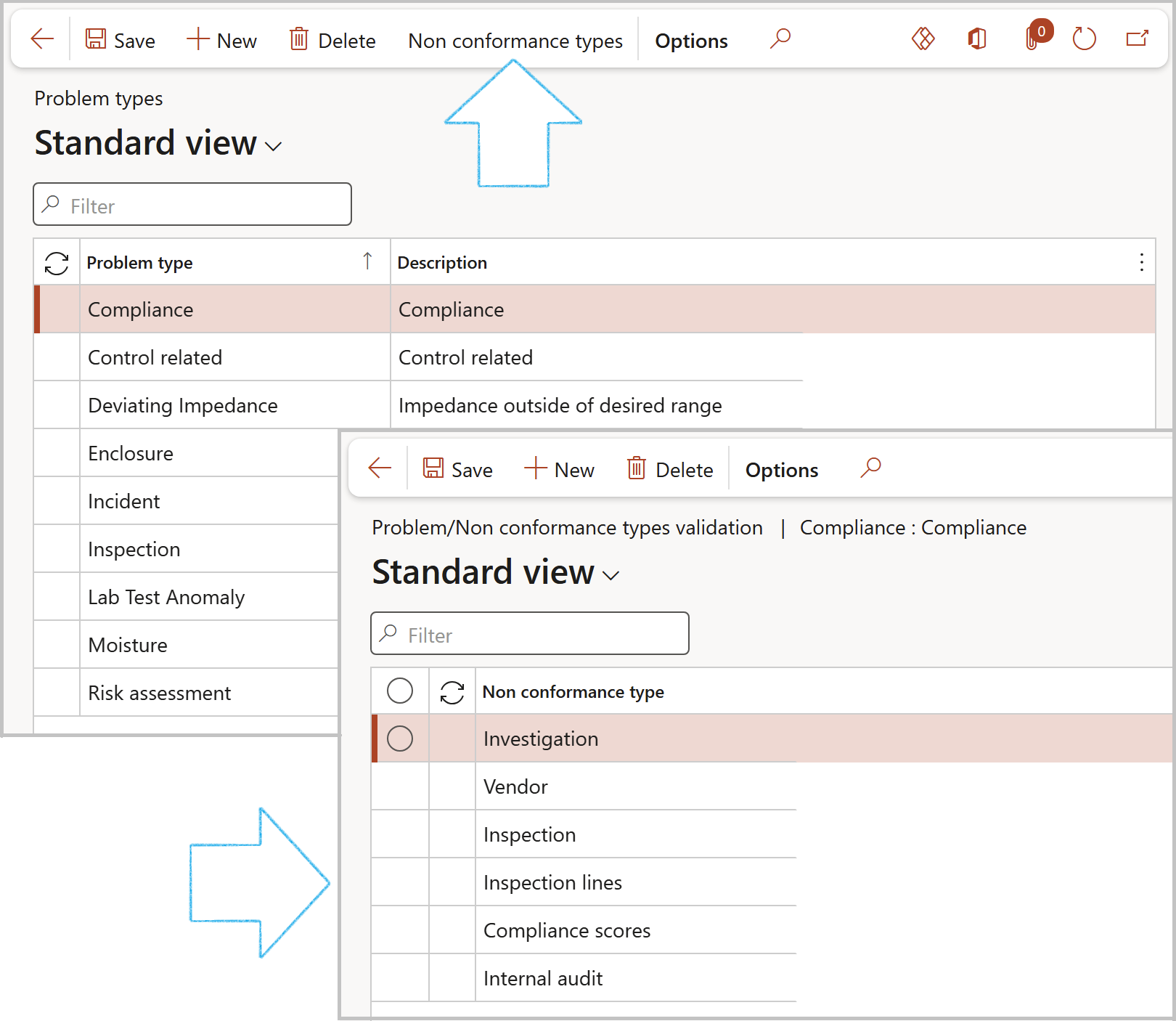
Task: Expand the Standard view dropdown under Problem types
Action: (274, 146)
